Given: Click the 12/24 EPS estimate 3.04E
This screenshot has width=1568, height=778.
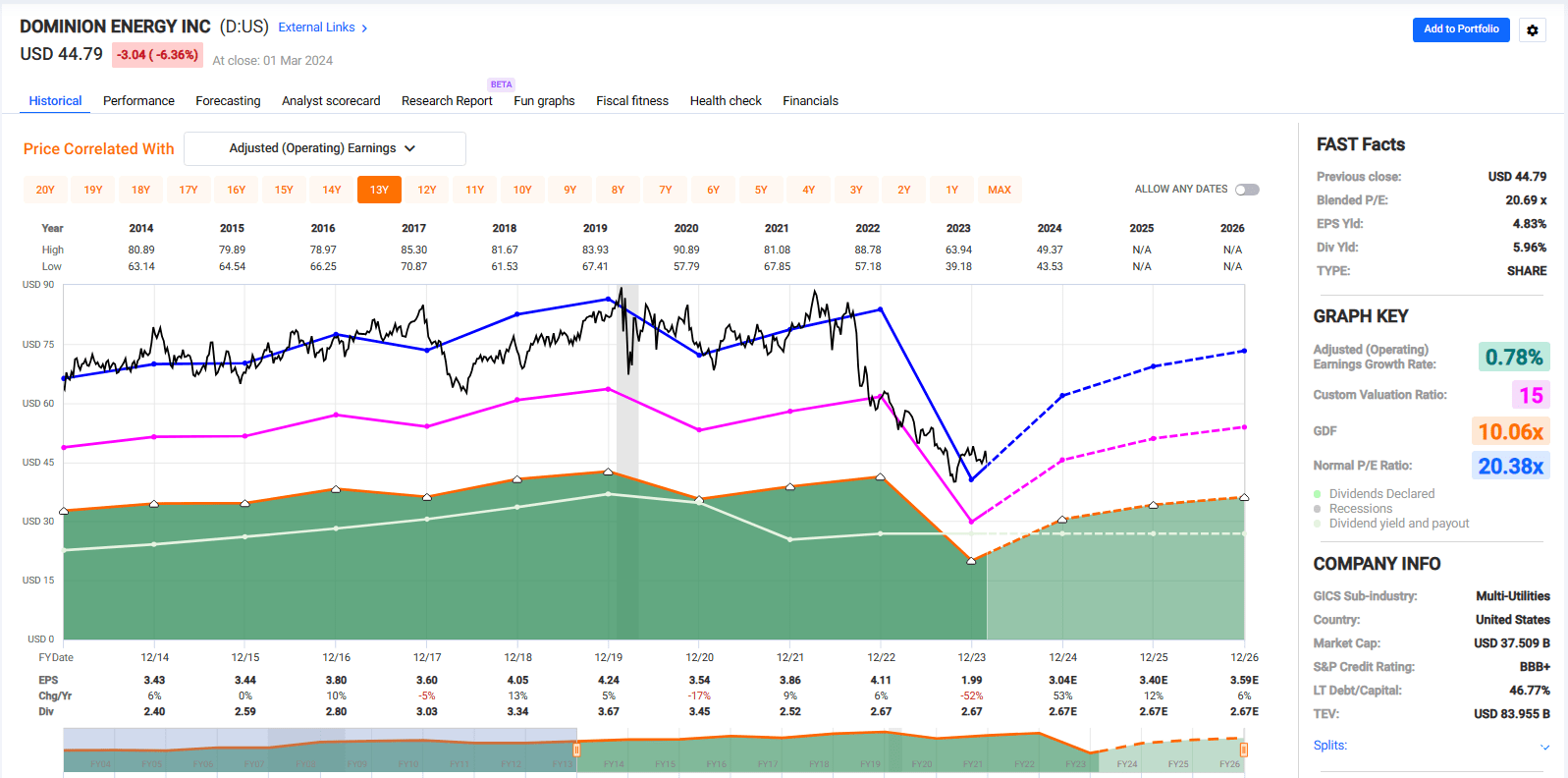Looking at the screenshot, I should coord(1062,681).
